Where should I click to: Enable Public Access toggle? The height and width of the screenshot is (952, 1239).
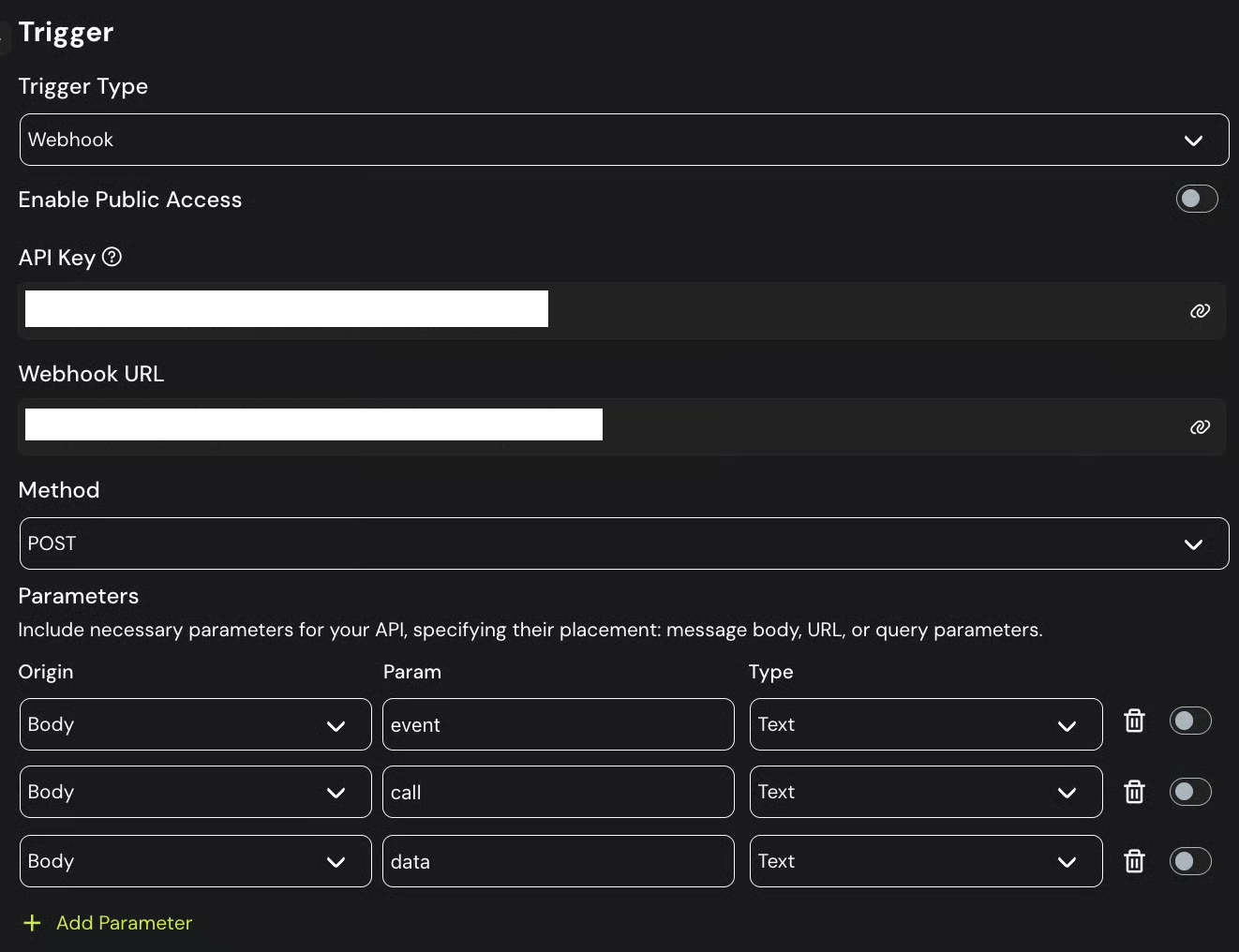(1196, 199)
